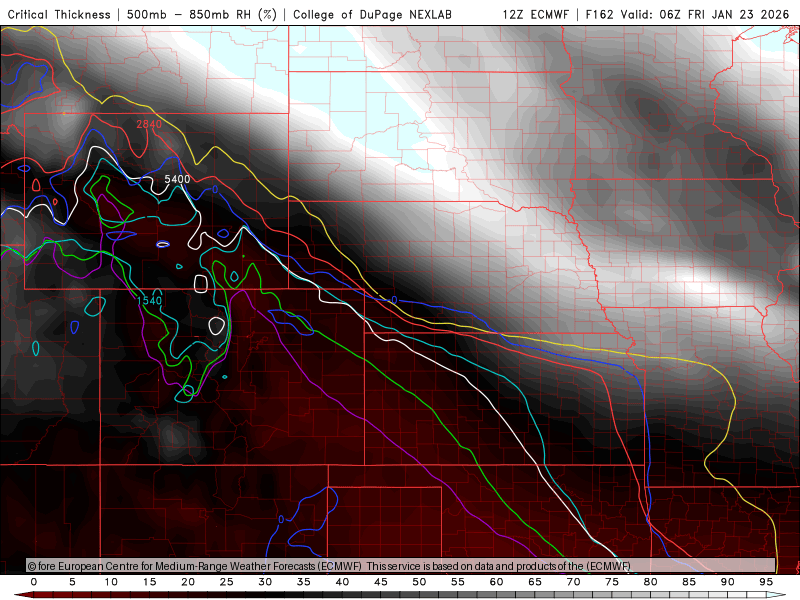Click the '40' value on the color scale
This screenshot has width=800, height=600.
point(342,582)
